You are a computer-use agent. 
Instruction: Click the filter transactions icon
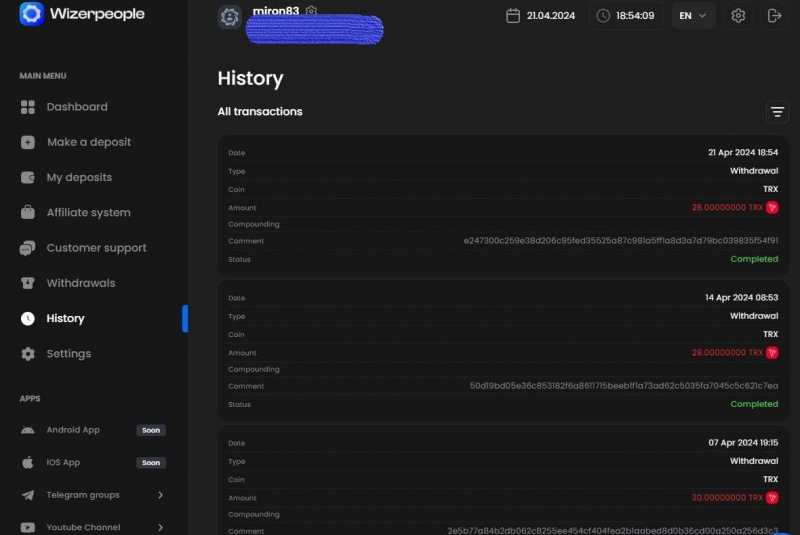(777, 112)
